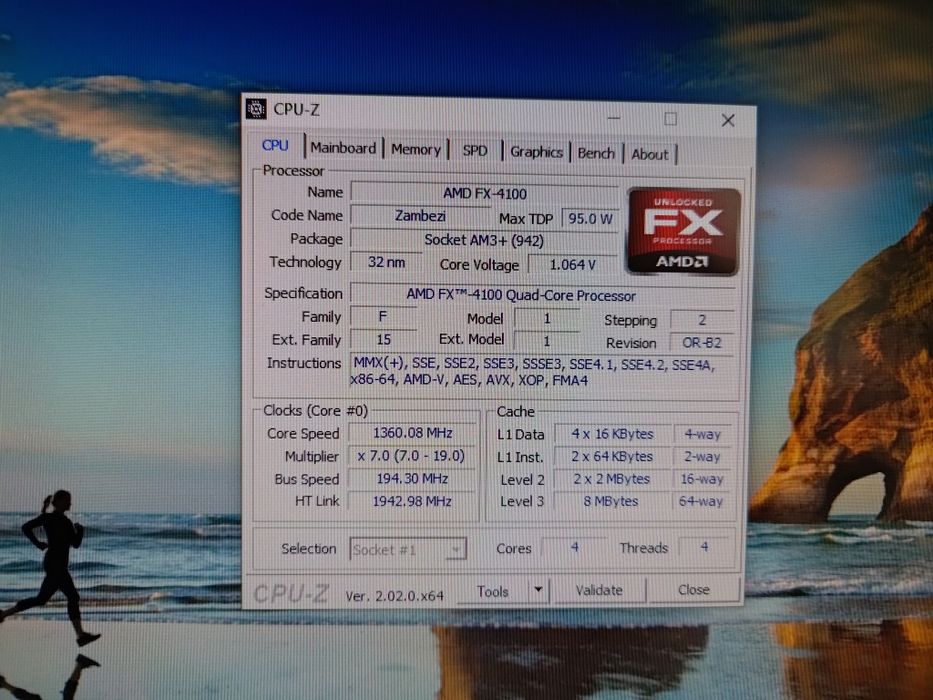The image size is (933, 700).
Task: Click the Family value F
Action: [x=383, y=317]
